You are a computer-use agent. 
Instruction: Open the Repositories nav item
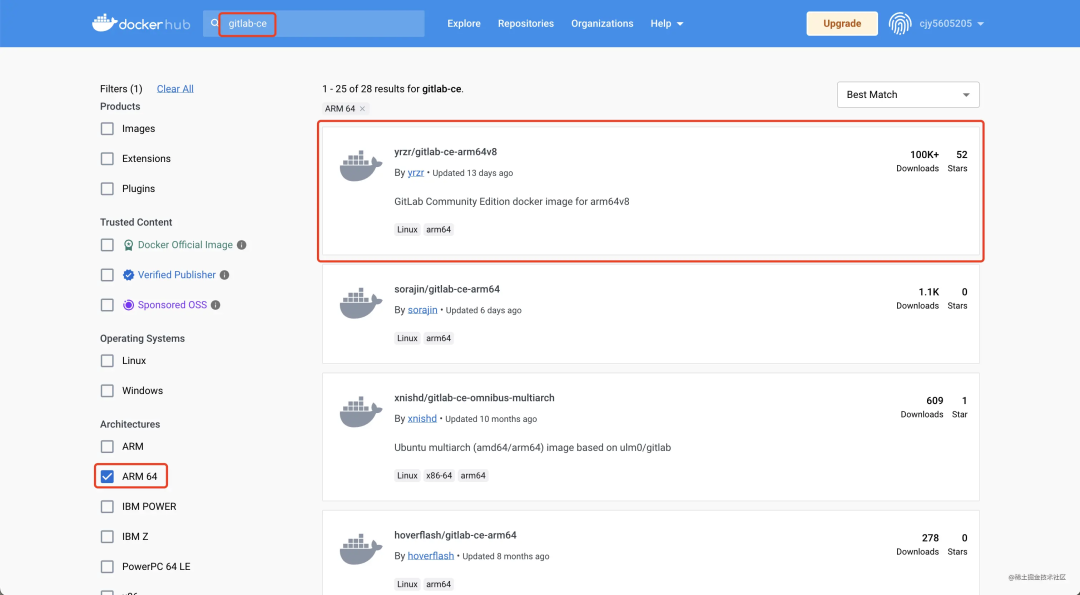[526, 23]
